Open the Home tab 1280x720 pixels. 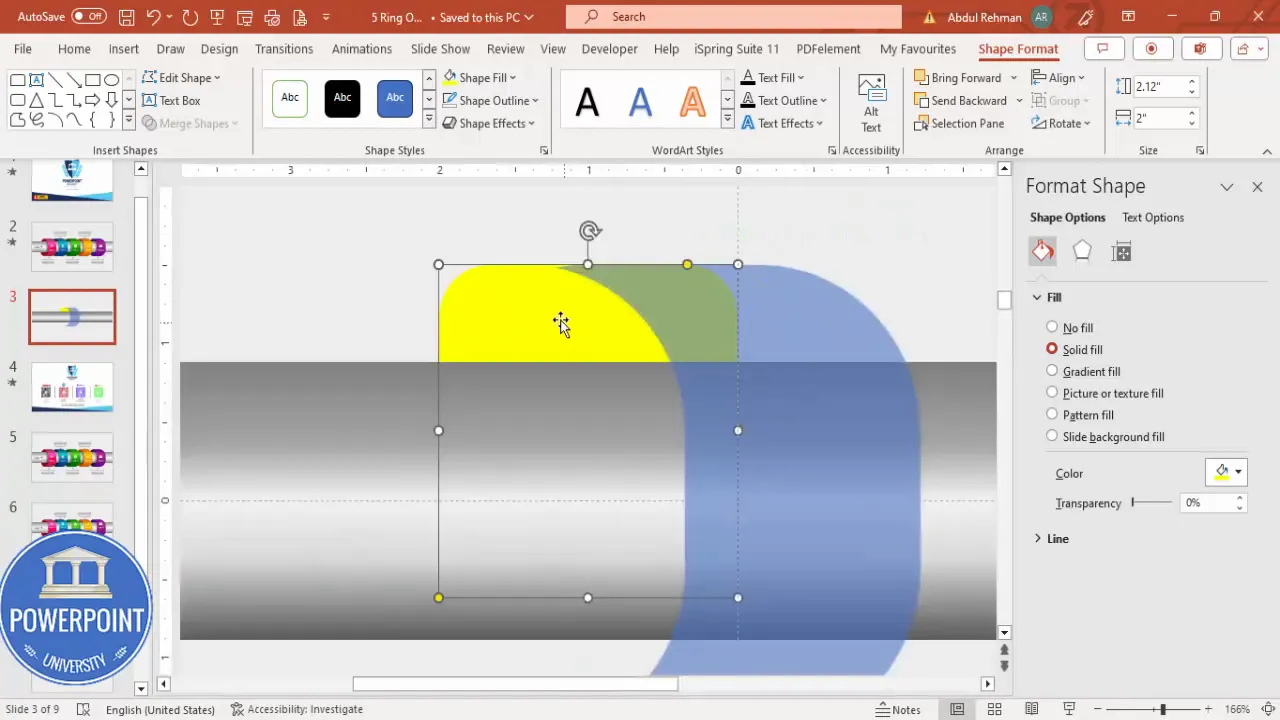[74, 49]
